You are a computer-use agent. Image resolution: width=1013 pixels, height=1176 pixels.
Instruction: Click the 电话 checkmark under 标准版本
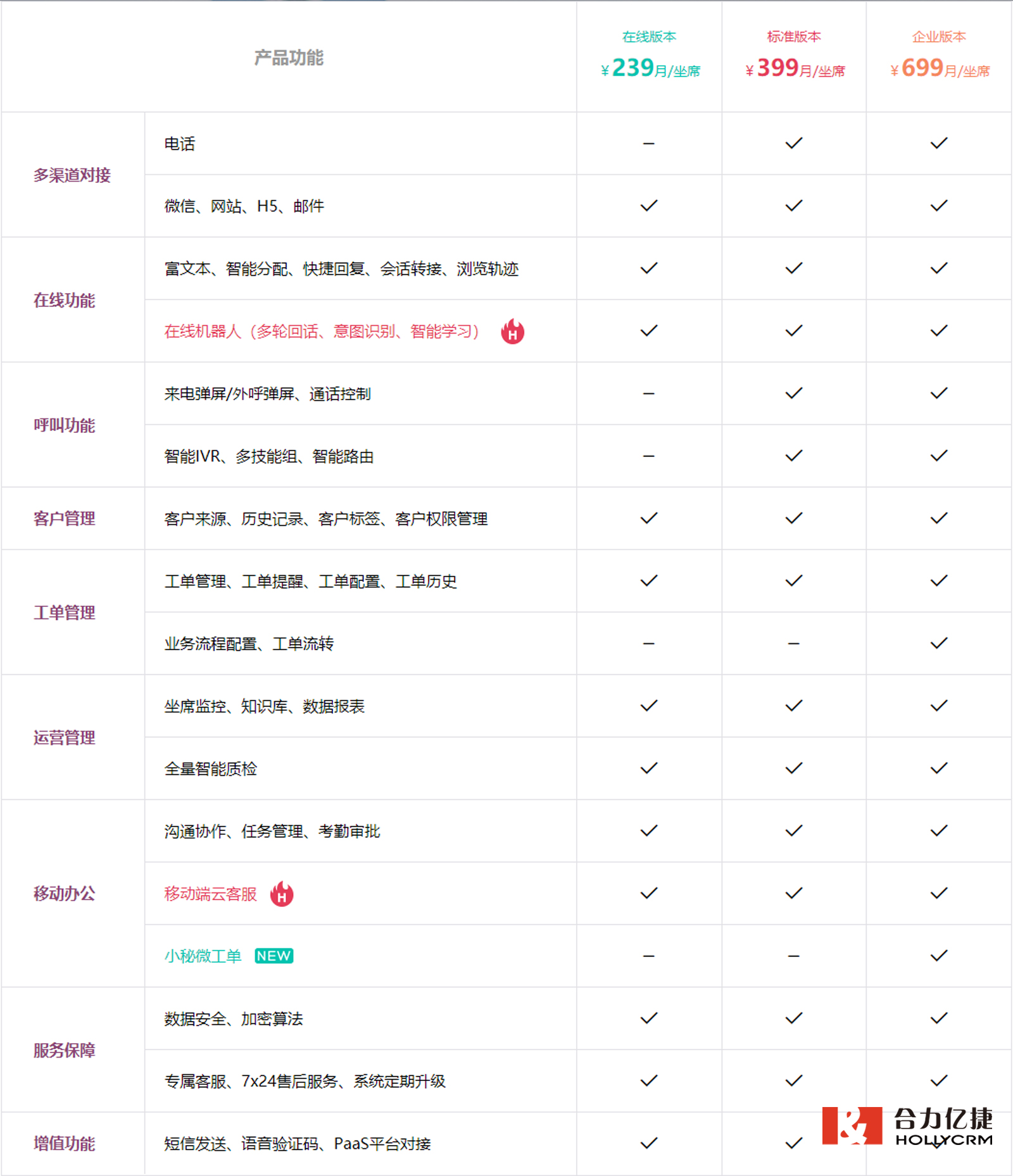[794, 144]
